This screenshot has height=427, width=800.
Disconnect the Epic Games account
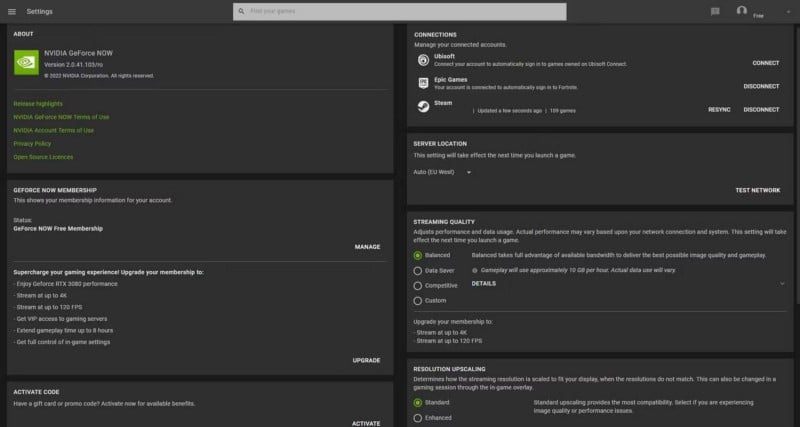pos(761,86)
